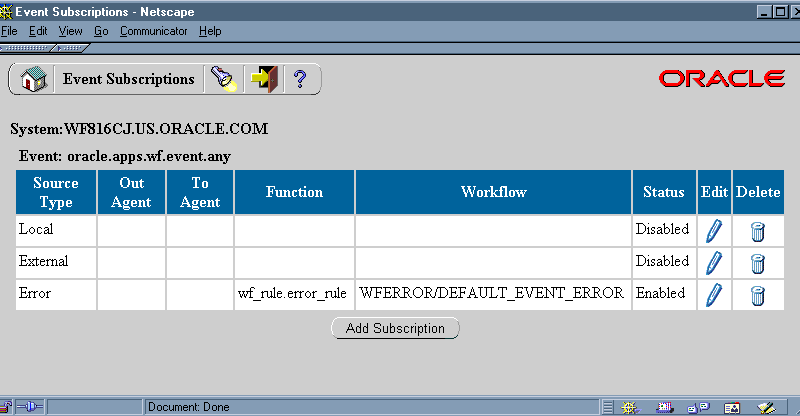Delete the External subscription via trash icon
Viewport: 800px width, 416px height.
coord(757,263)
